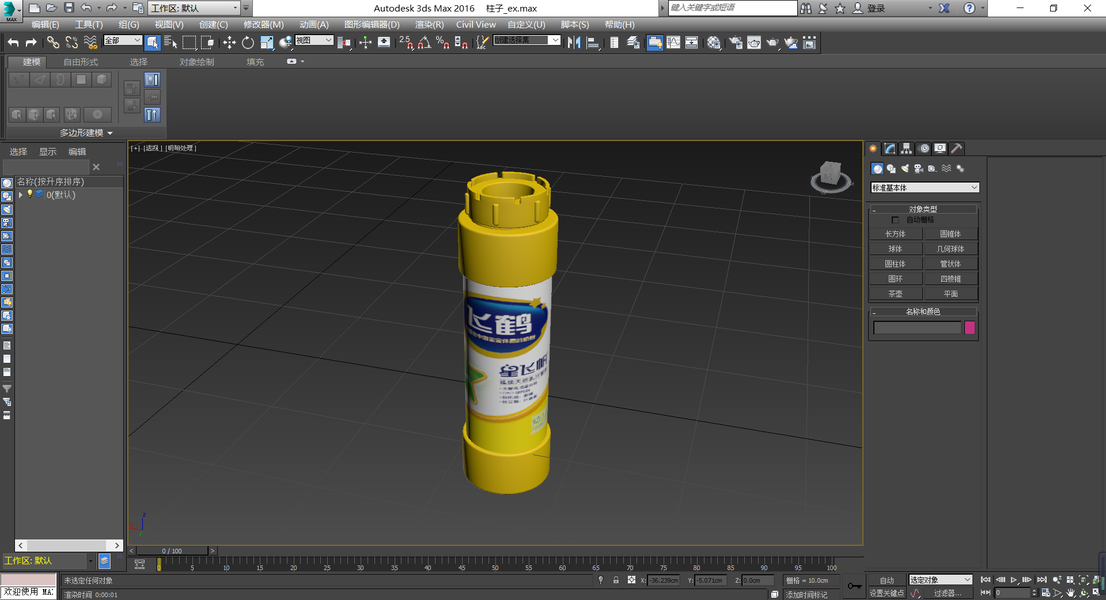This screenshot has height=600, width=1106.
Task: Open the workspace selector 工作区: 默认 dropdown
Action: tap(195, 8)
